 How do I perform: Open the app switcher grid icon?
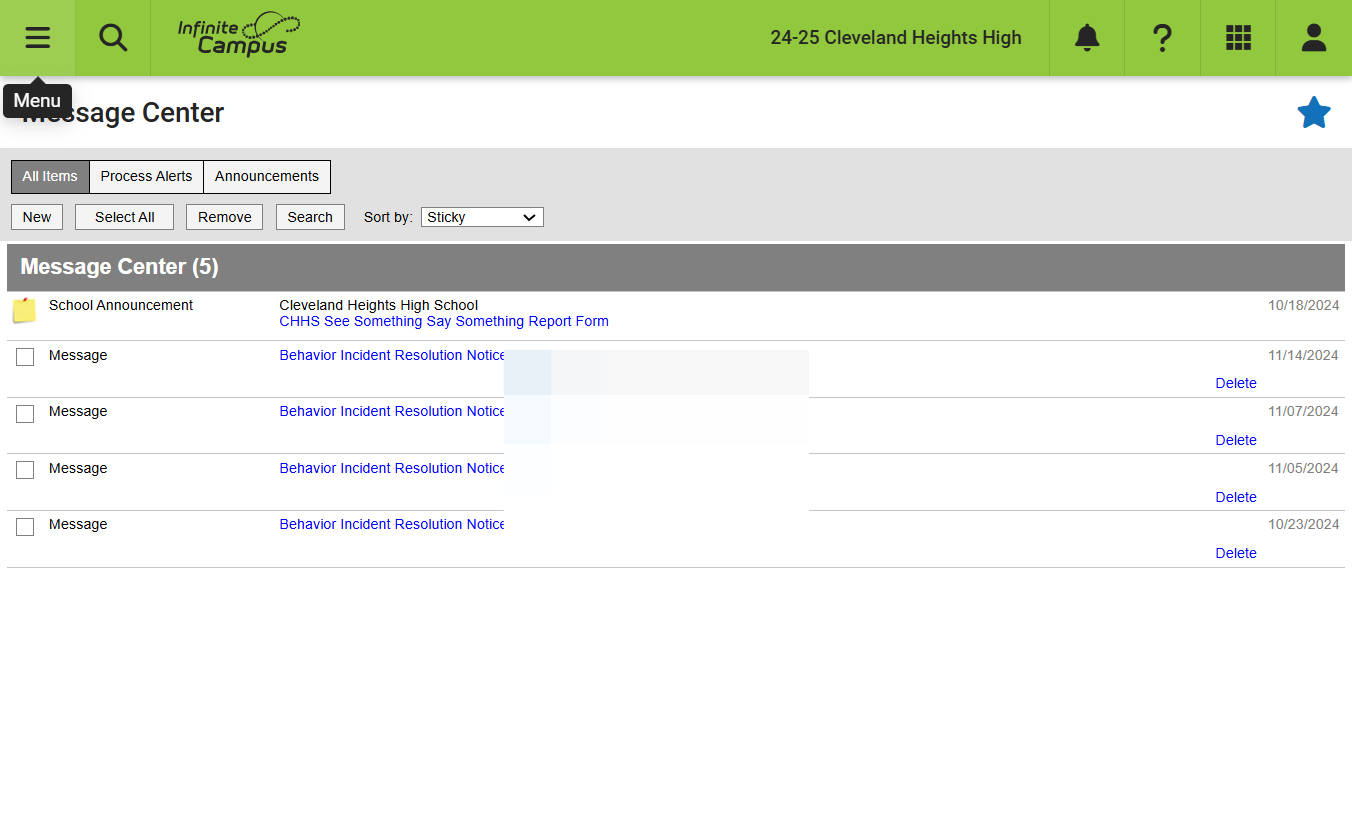[1238, 38]
